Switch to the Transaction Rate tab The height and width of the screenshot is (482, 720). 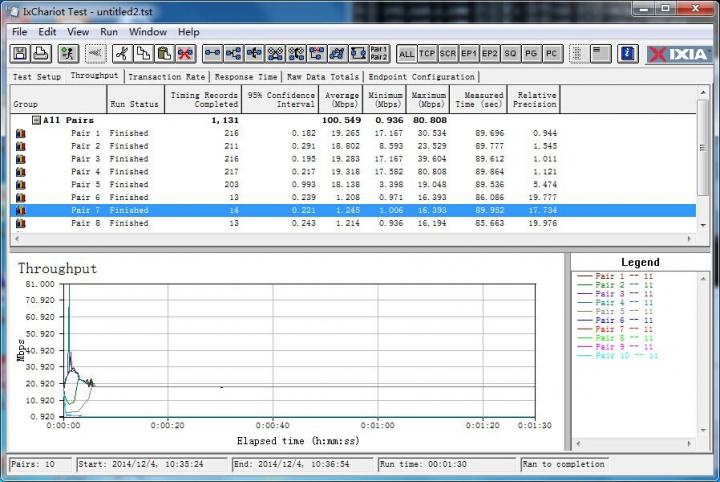(x=167, y=77)
